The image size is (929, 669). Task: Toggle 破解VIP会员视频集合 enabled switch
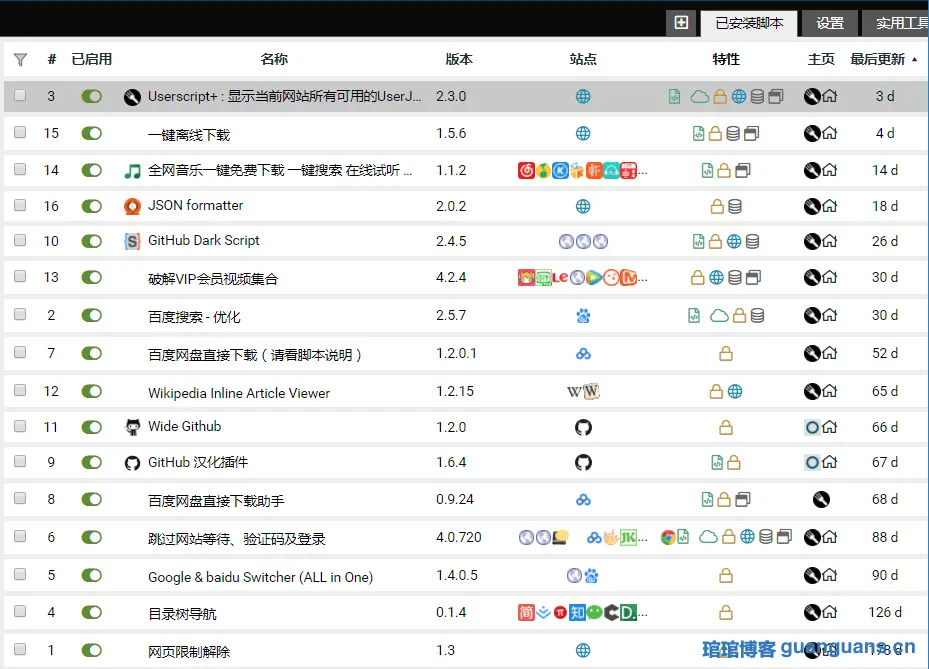[x=92, y=277]
